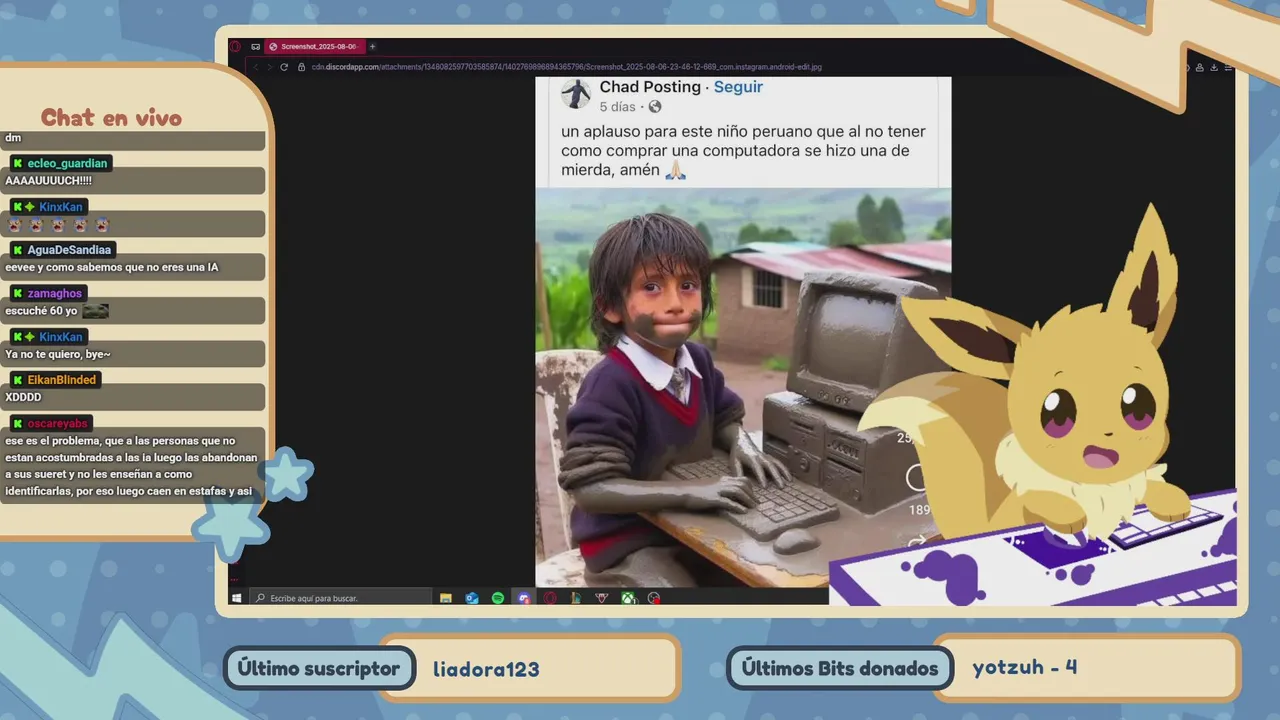The height and width of the screenshot is (720, 1280).
Task: Click the Opera menu logo in browser
Action: click(235, 46)
